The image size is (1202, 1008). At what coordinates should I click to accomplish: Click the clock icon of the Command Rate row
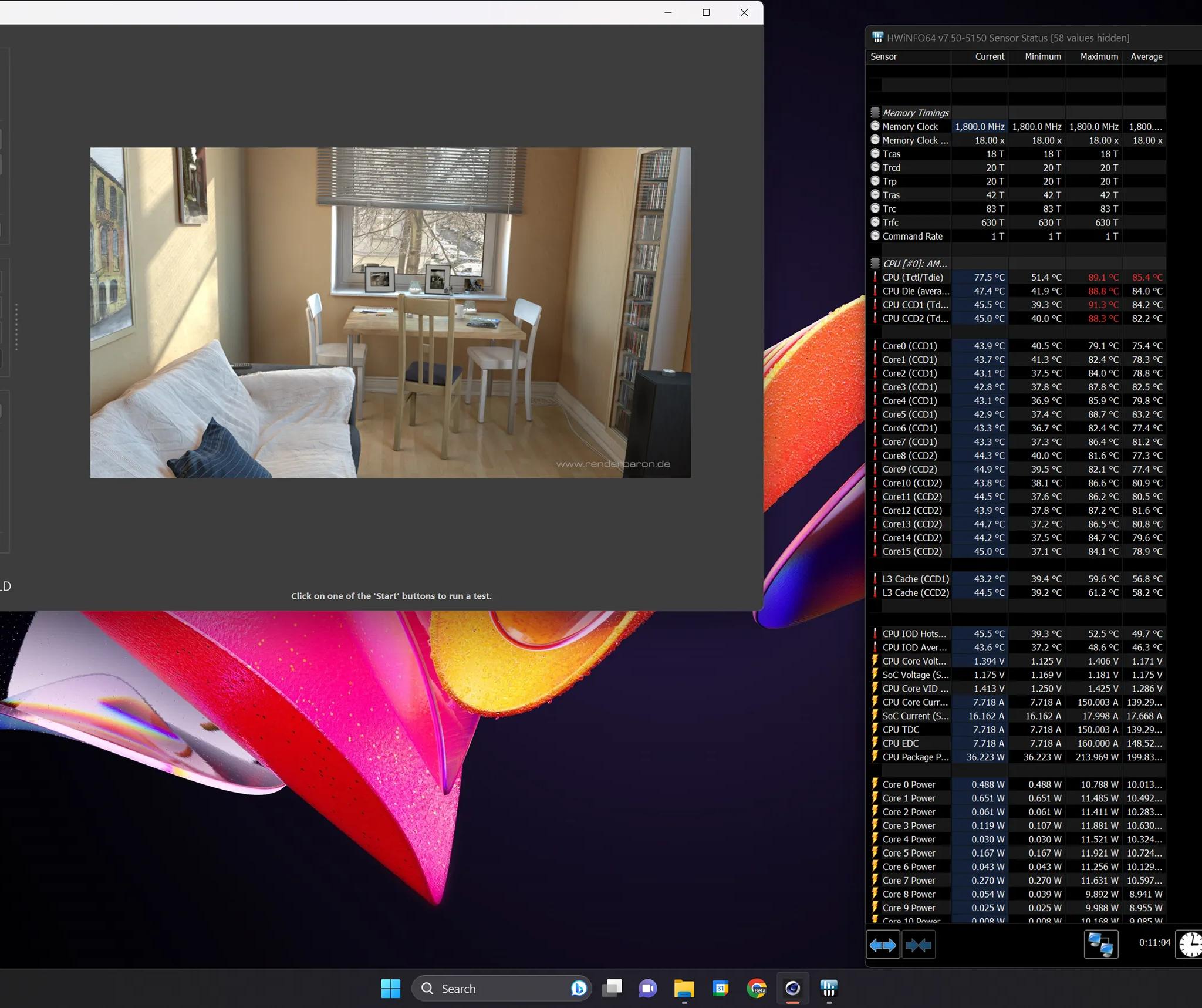[x=875, y=235]
